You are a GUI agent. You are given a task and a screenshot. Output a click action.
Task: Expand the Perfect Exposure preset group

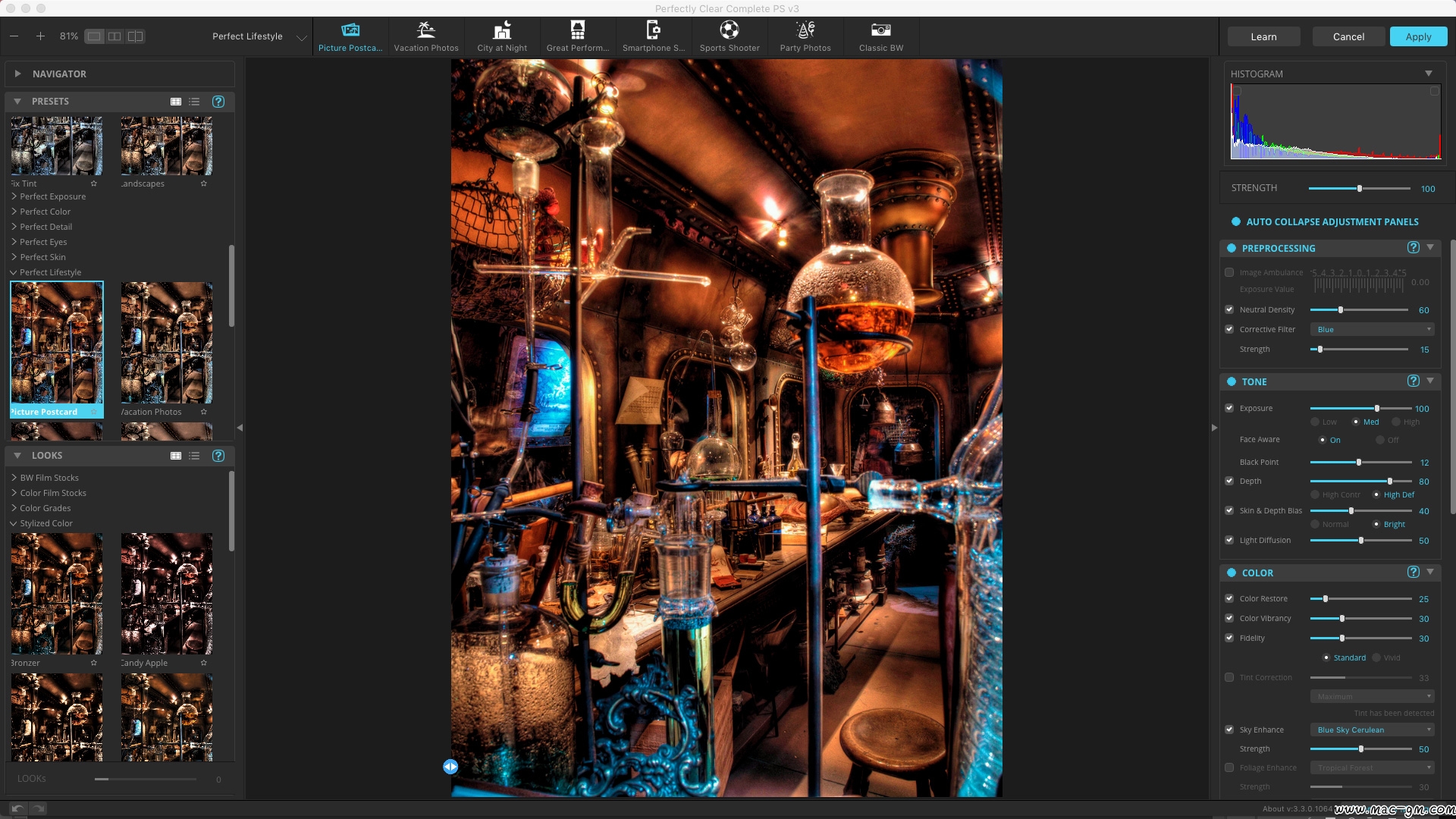tap(52, 196)
